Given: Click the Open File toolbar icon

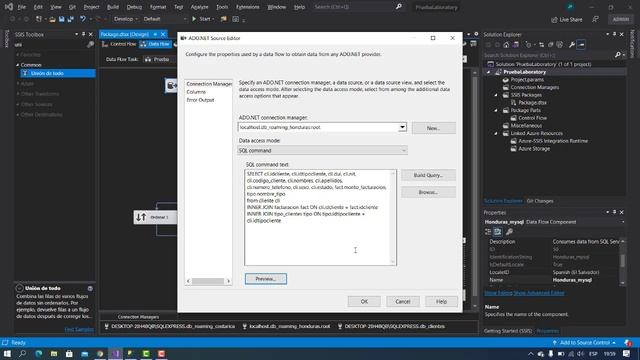Looking at the screenshot, I should click(x=52, y=19).
